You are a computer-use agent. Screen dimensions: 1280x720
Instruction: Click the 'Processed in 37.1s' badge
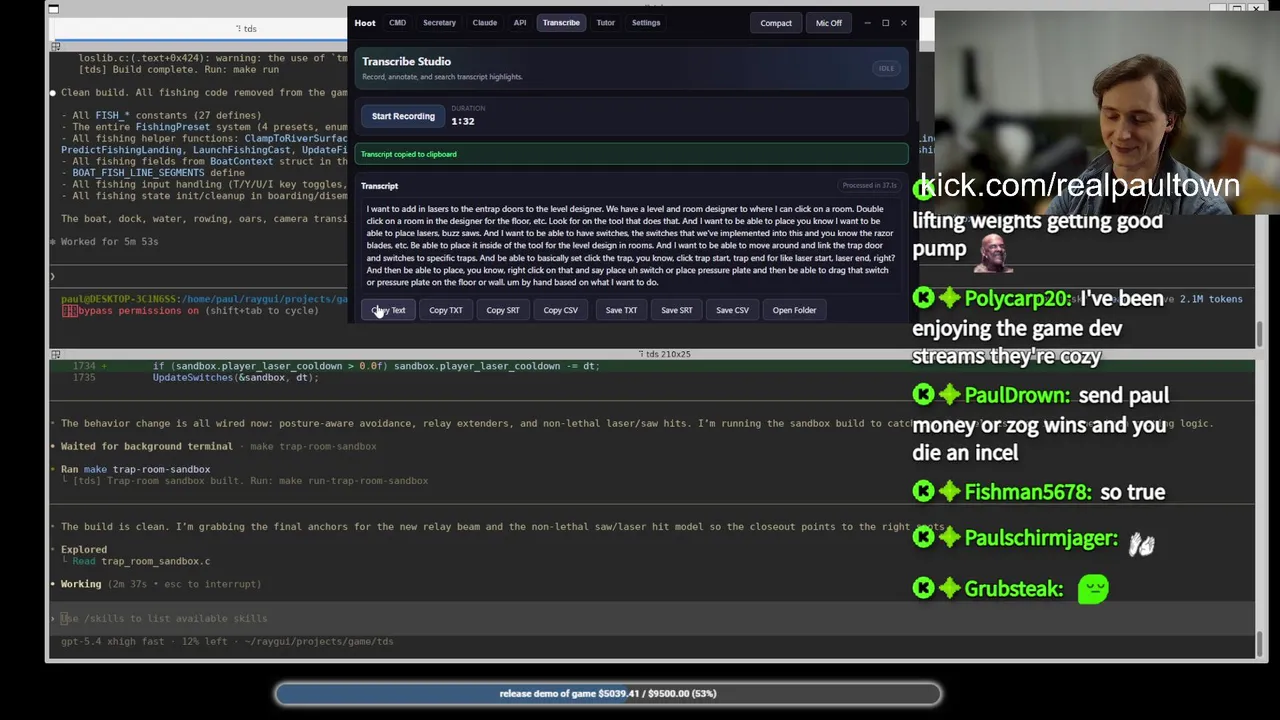[869, 185]
